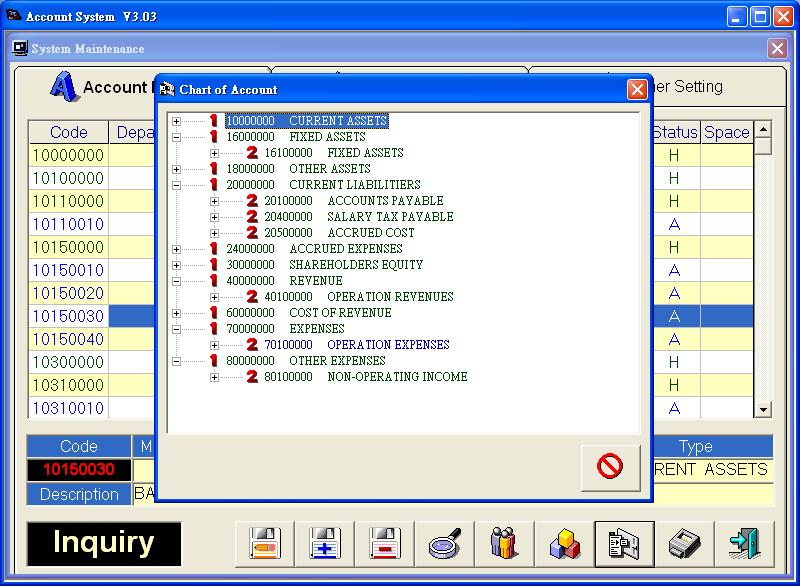
Task: Expand the 10000000 CURRENT ASSETS node
Action: (x=177, y=121)
